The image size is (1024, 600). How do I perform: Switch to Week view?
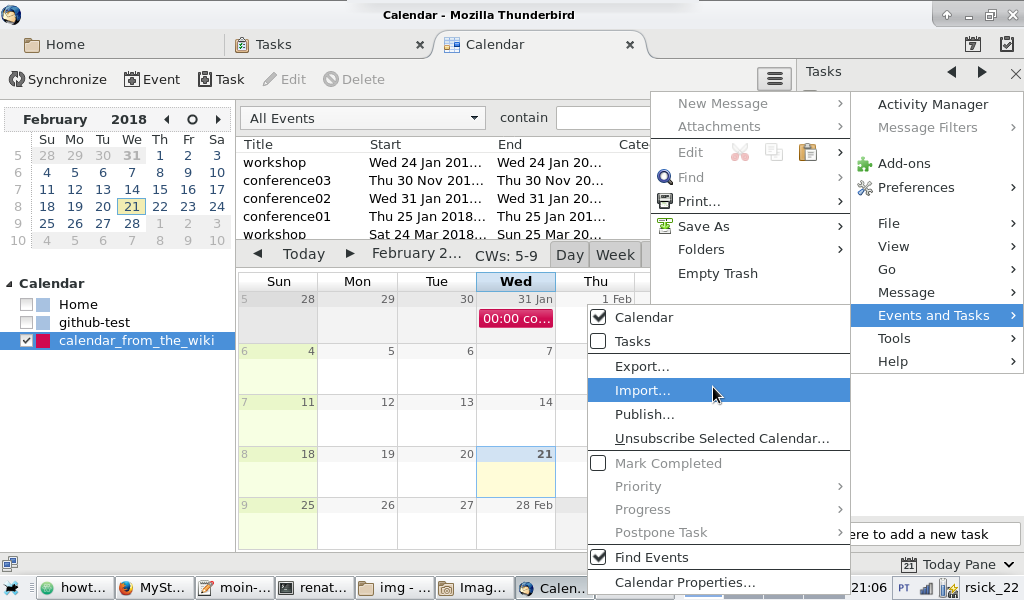click(x=615, y=255)
